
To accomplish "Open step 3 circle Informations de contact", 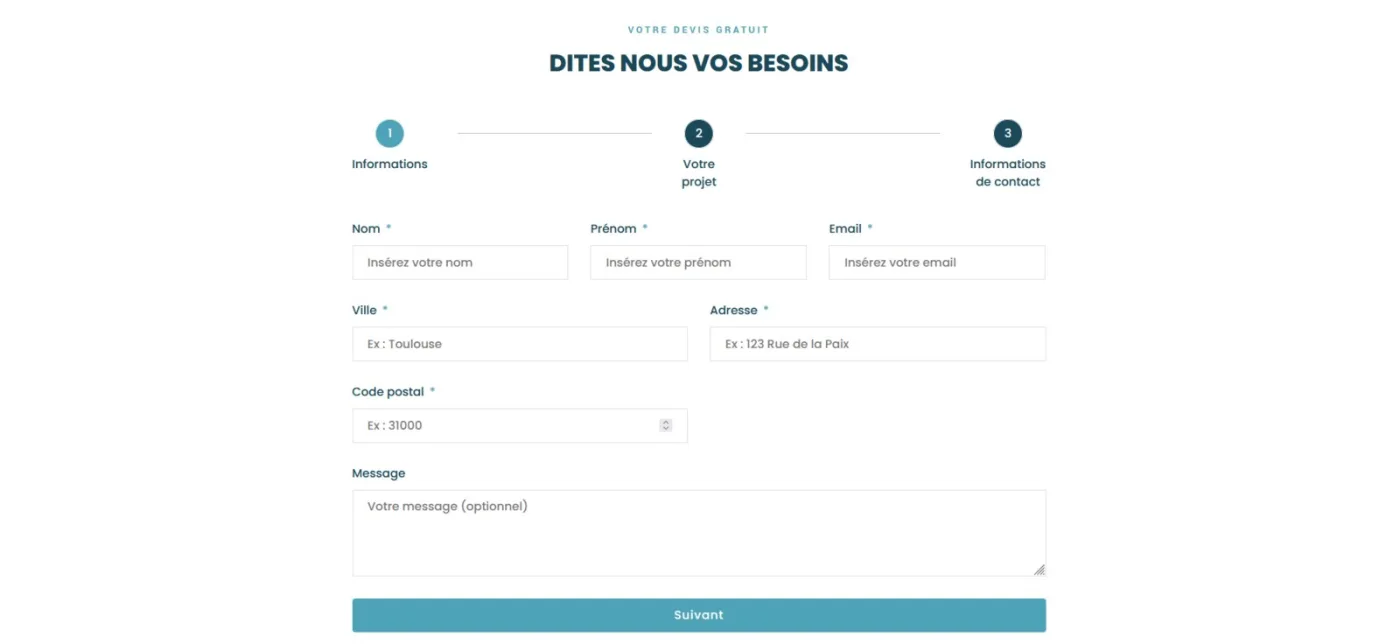I will pyautogui.click(x=1007, y=133).
